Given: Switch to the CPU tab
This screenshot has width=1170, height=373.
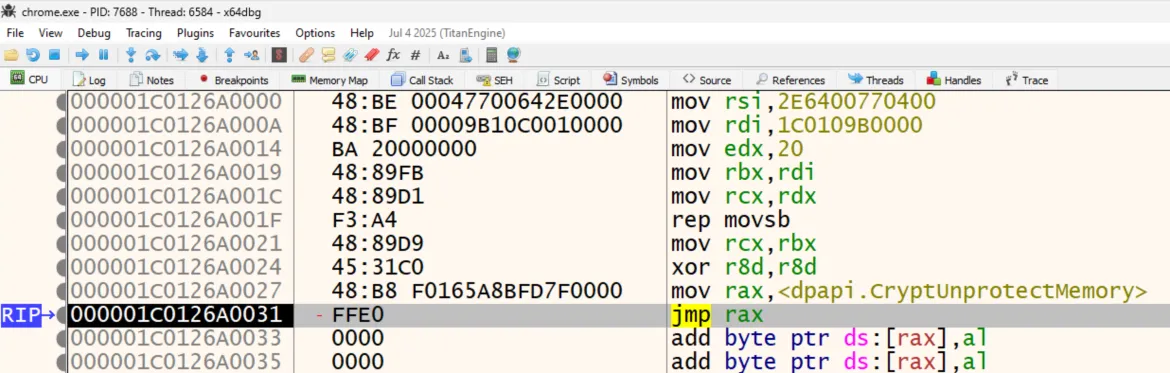Looking at the screenshot, I should 30,79.
